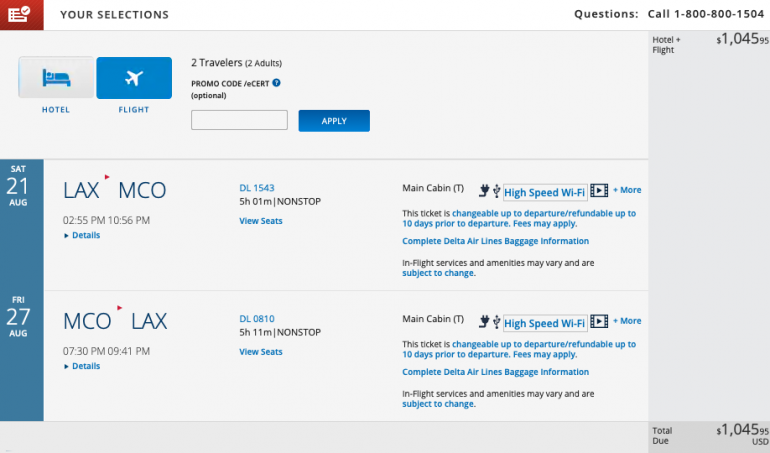770x453 pixels.
Task: View Seats for the LAX to MCO flight
Action: point(261,221)
